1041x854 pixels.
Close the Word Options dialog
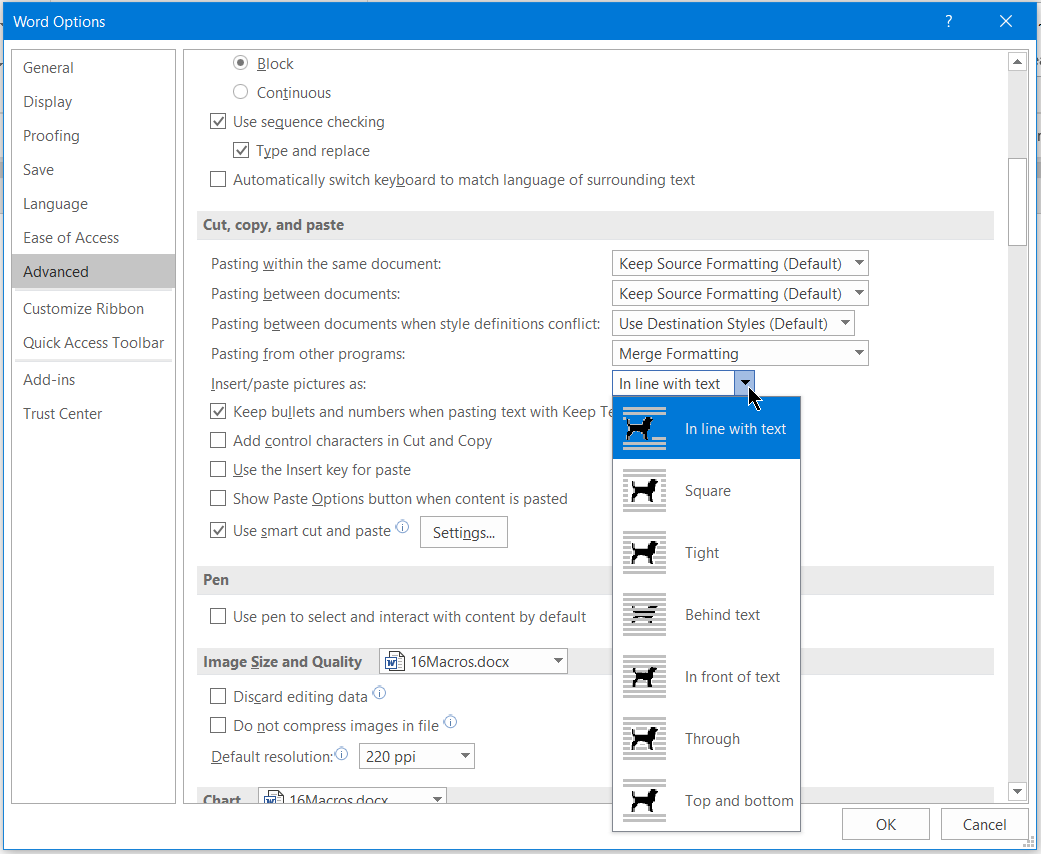[x=1006, y=21]
